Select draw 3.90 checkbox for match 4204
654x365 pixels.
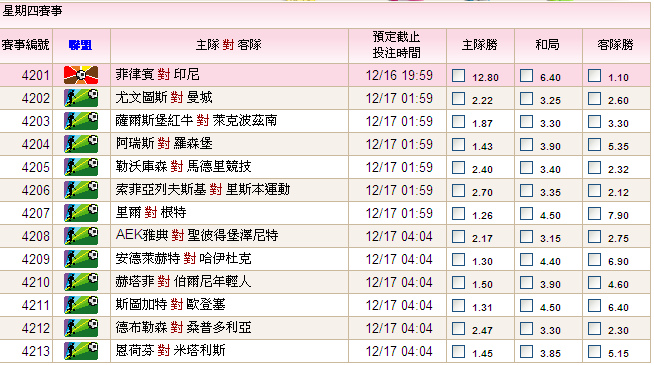point(526,144)
